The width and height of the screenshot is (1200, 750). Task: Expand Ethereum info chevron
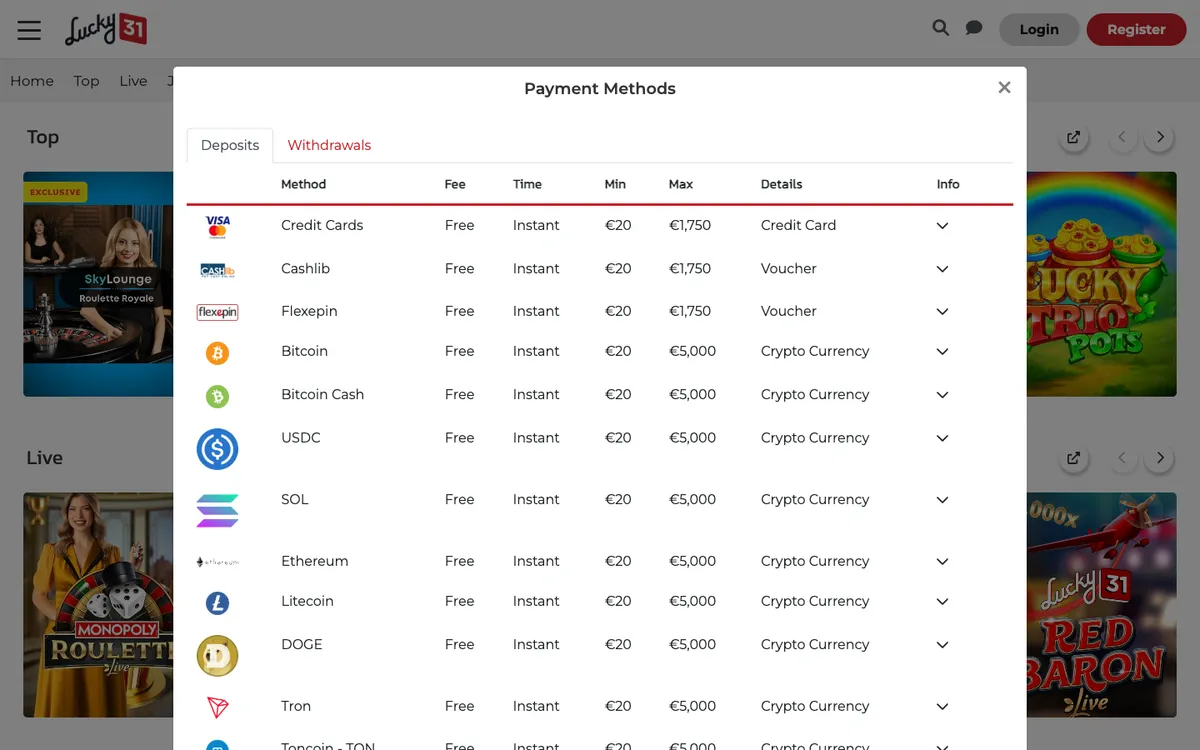pos(942,562)
